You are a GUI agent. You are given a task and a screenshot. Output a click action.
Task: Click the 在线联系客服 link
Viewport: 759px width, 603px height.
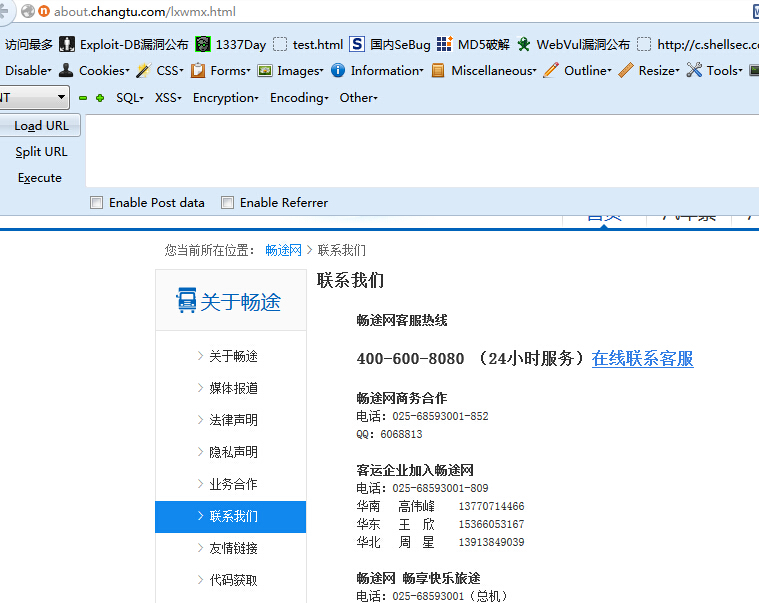tap(642, 359)
